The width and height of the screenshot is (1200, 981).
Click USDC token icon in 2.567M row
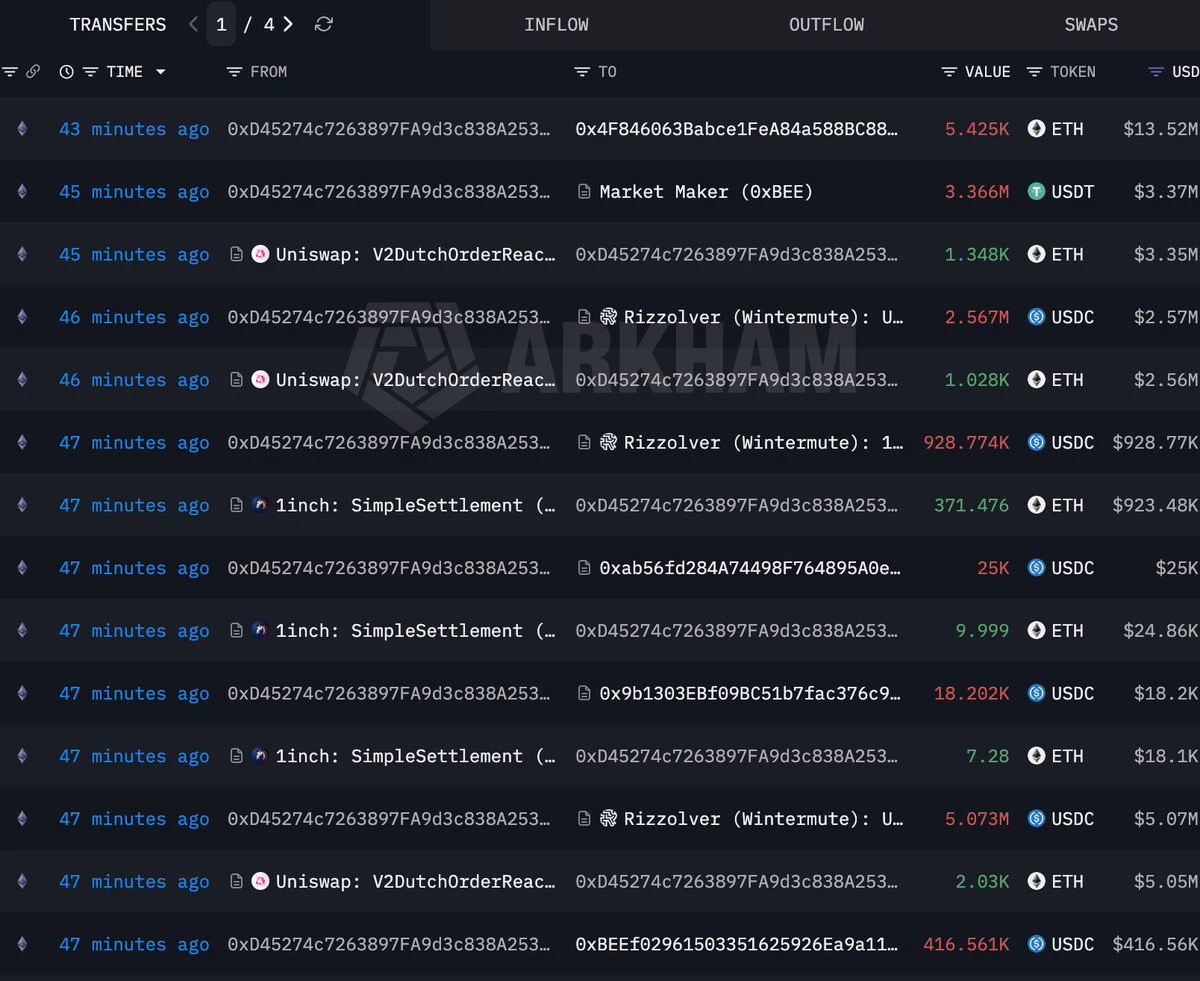(1036, 317)
